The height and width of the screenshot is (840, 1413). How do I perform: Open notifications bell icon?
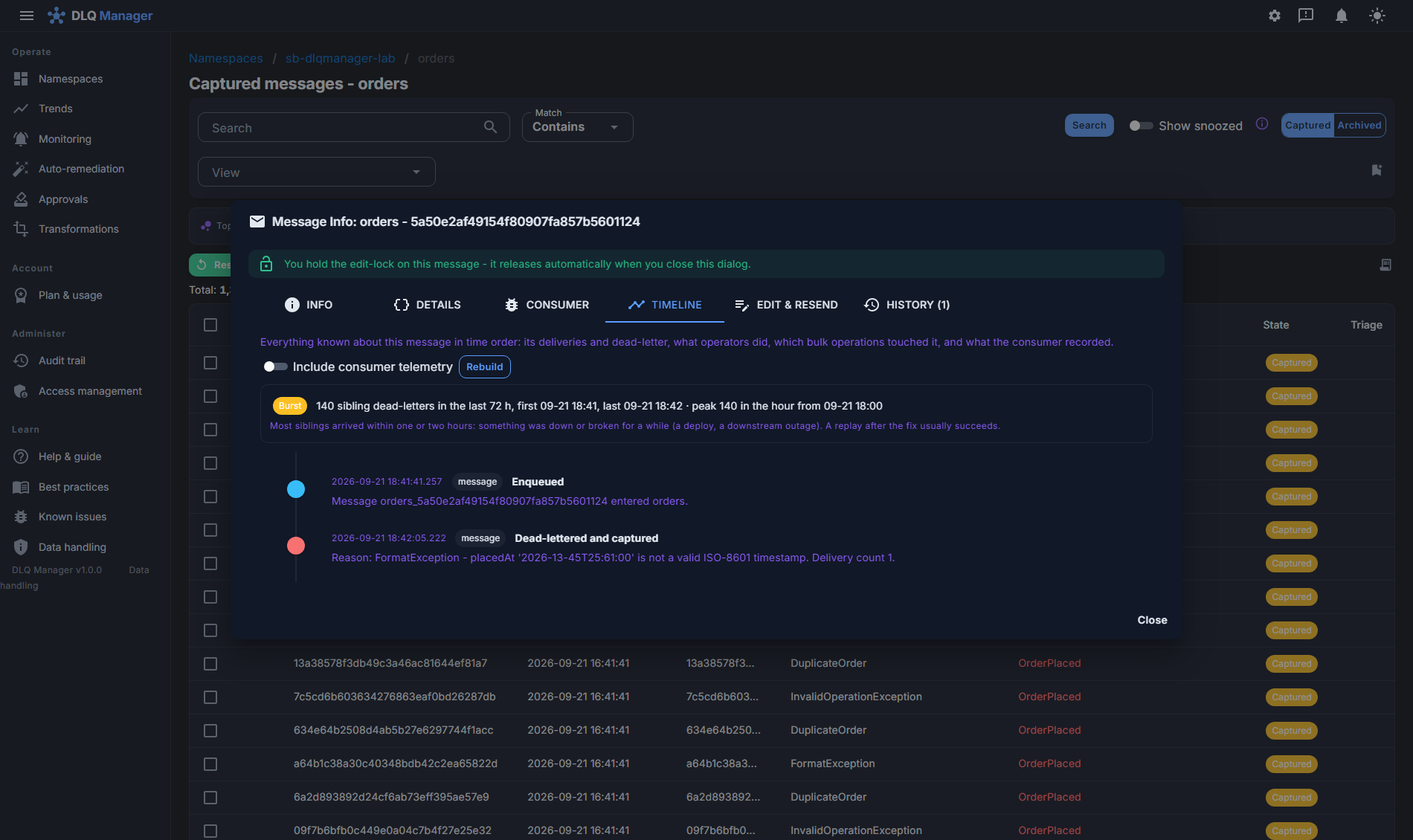(1342, 16)
